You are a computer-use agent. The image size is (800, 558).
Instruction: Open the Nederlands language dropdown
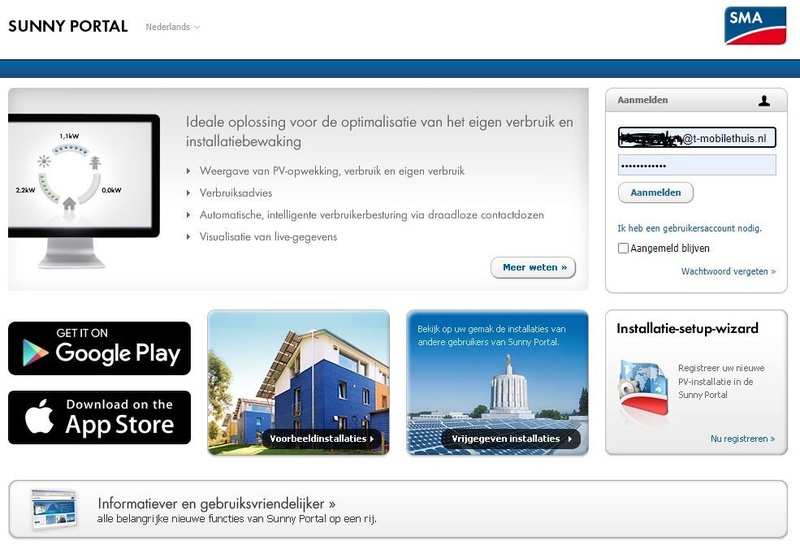point(172,27)
